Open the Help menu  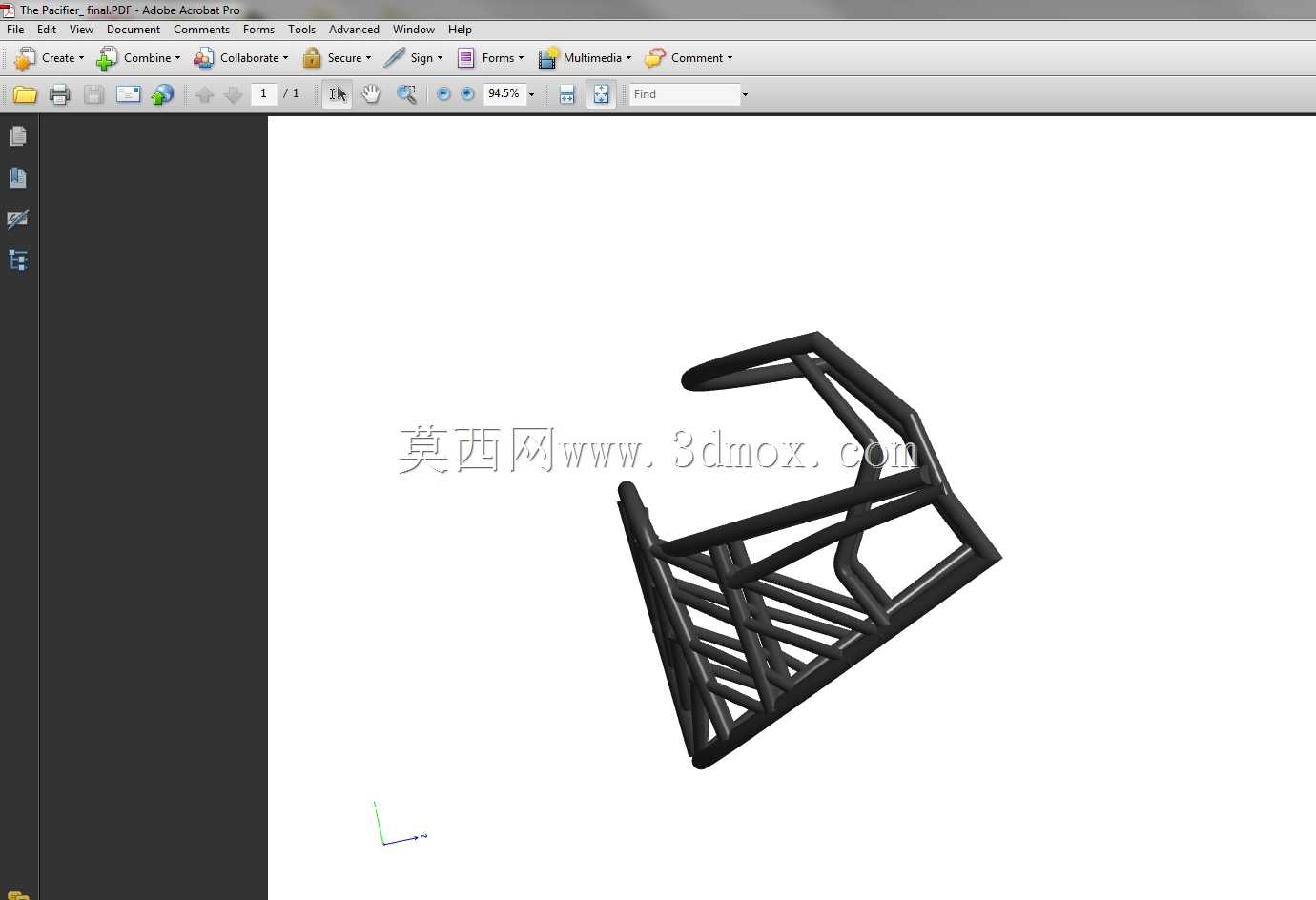coord(460,30)
